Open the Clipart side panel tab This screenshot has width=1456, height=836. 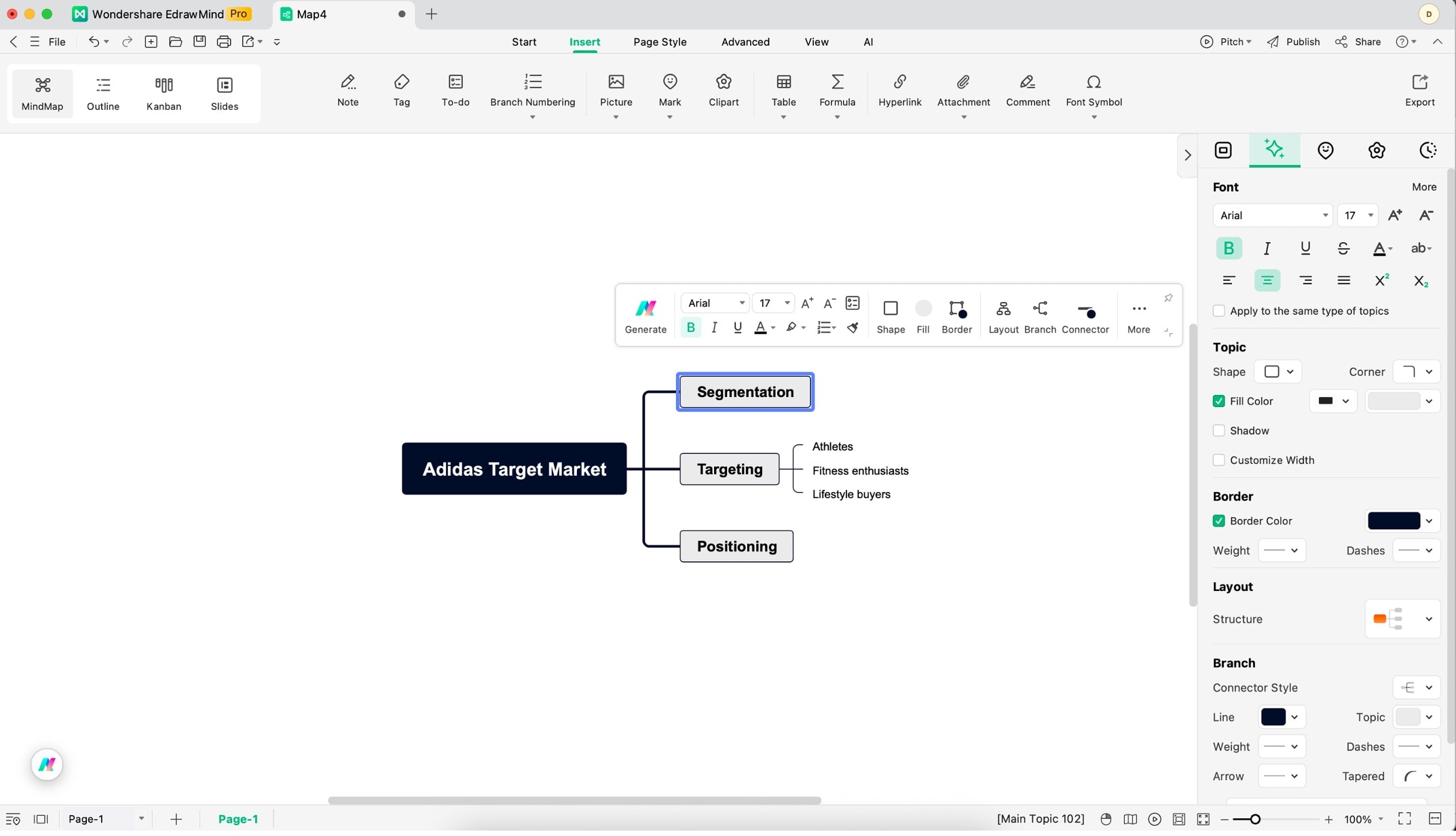click(1376, 150)
